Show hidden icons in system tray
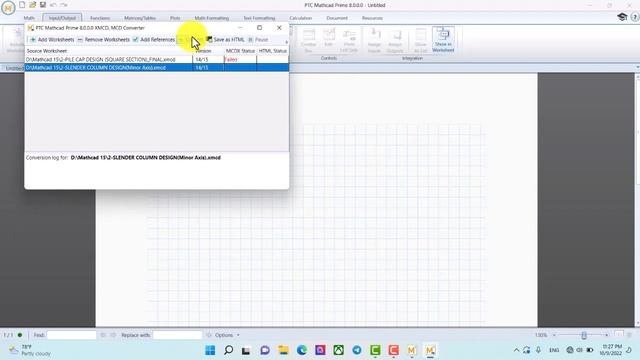This screenshot has width=640, height=360. point(516,350)
